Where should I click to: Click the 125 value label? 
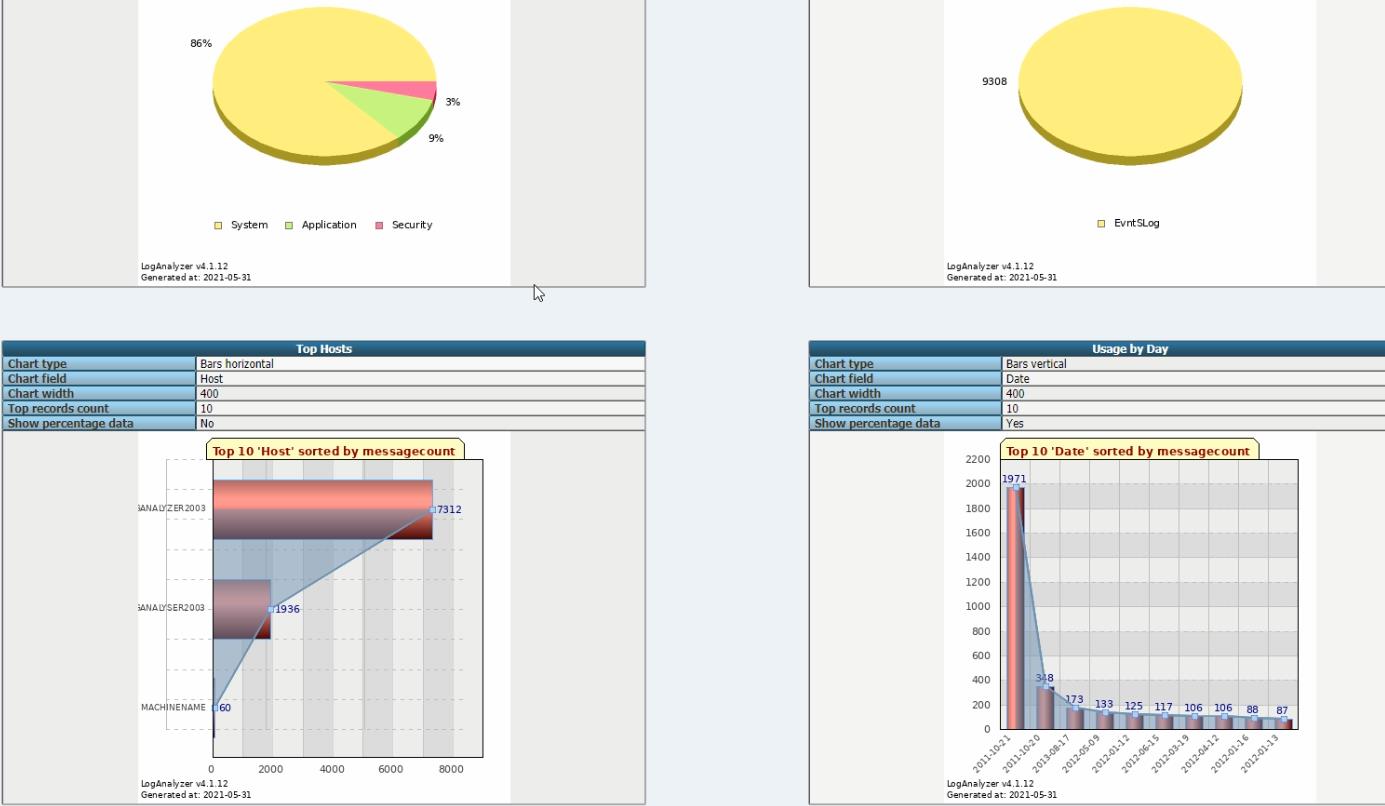pos(1133,706)
